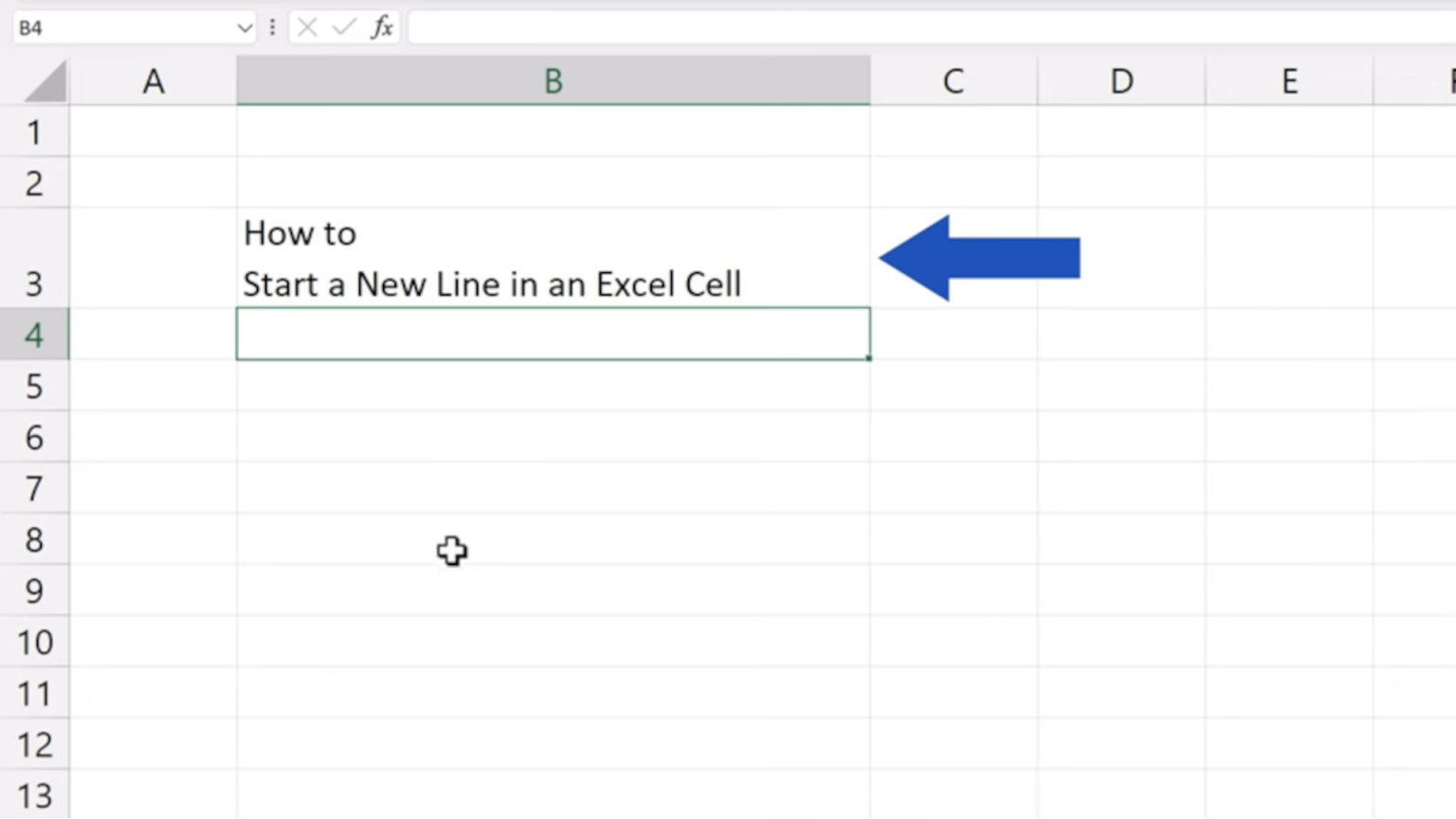Click the blue arrow graphic pointing at B3

point(976,257)
